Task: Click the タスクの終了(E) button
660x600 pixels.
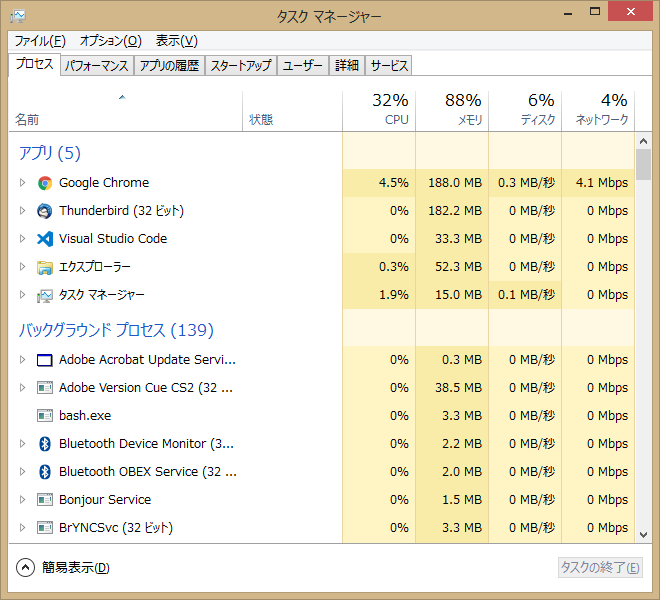Action: coord(600,568)
